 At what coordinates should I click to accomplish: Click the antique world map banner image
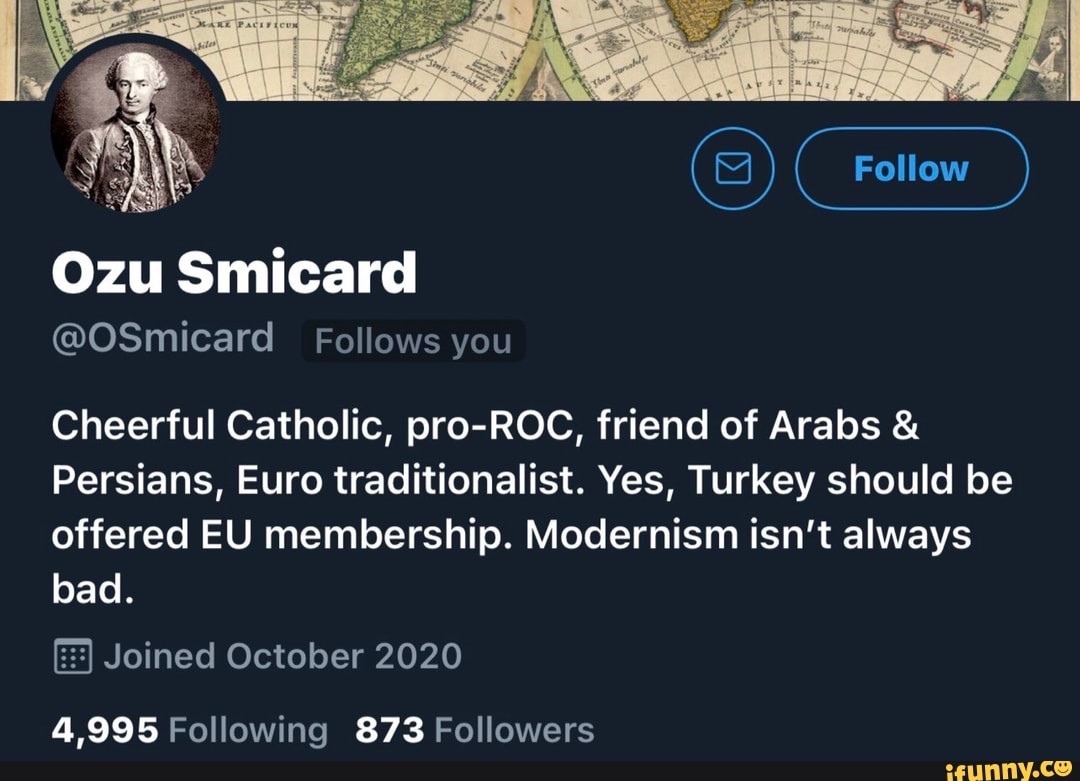[600, 50]
